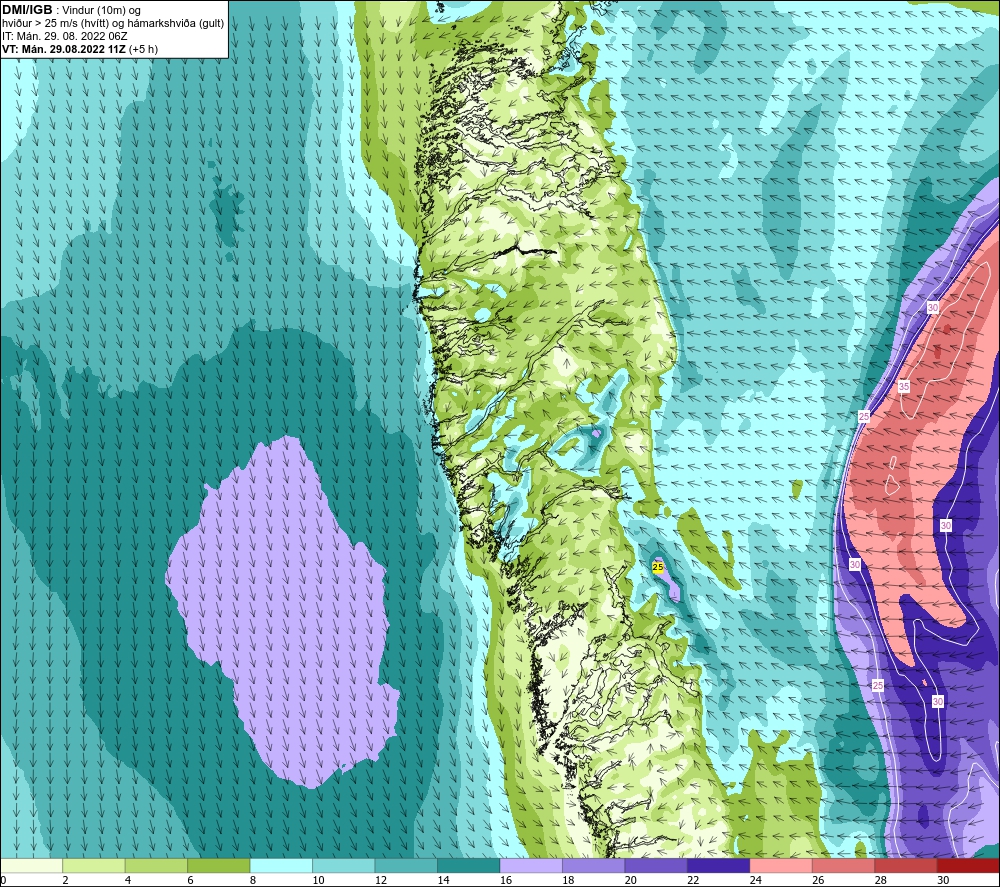1000x887 pixels.
Task: Click the white 35 gust contour label
Action: click(904, 386)
